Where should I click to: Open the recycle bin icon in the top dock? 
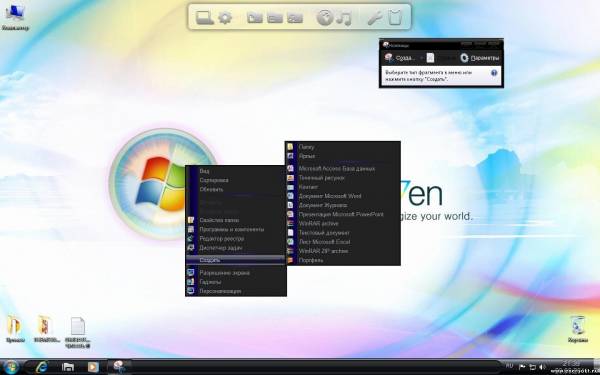[395, 18]
